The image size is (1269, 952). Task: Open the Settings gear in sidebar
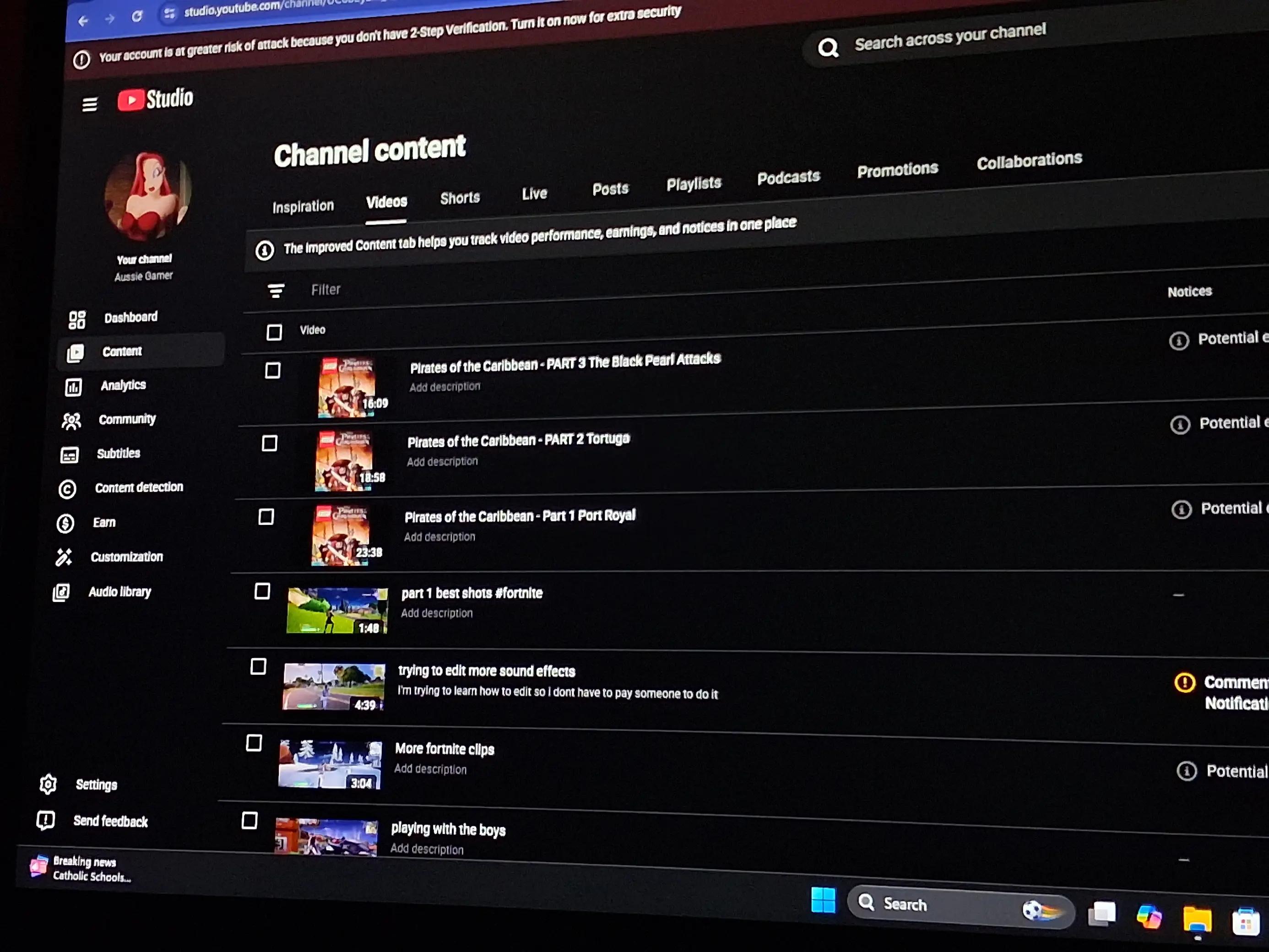(x=48, y=784)
